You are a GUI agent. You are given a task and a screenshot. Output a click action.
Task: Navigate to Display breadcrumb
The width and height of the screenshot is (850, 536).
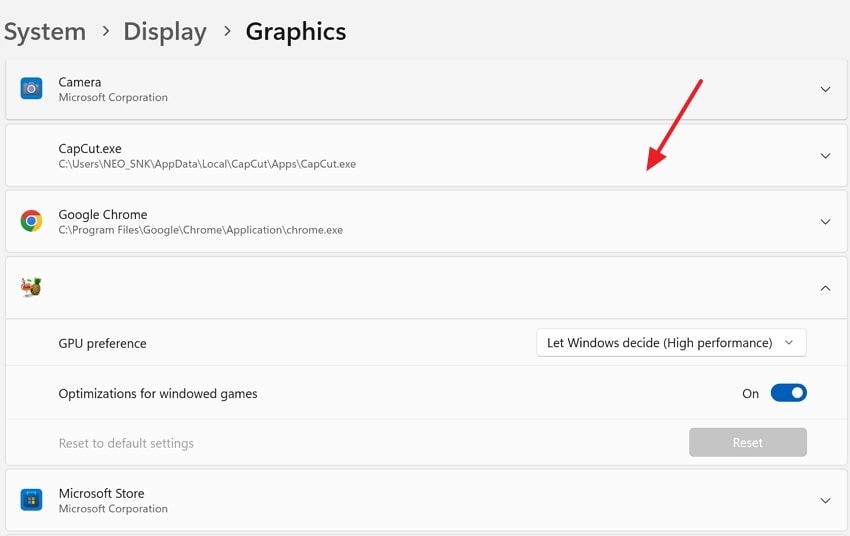[165, 31]
